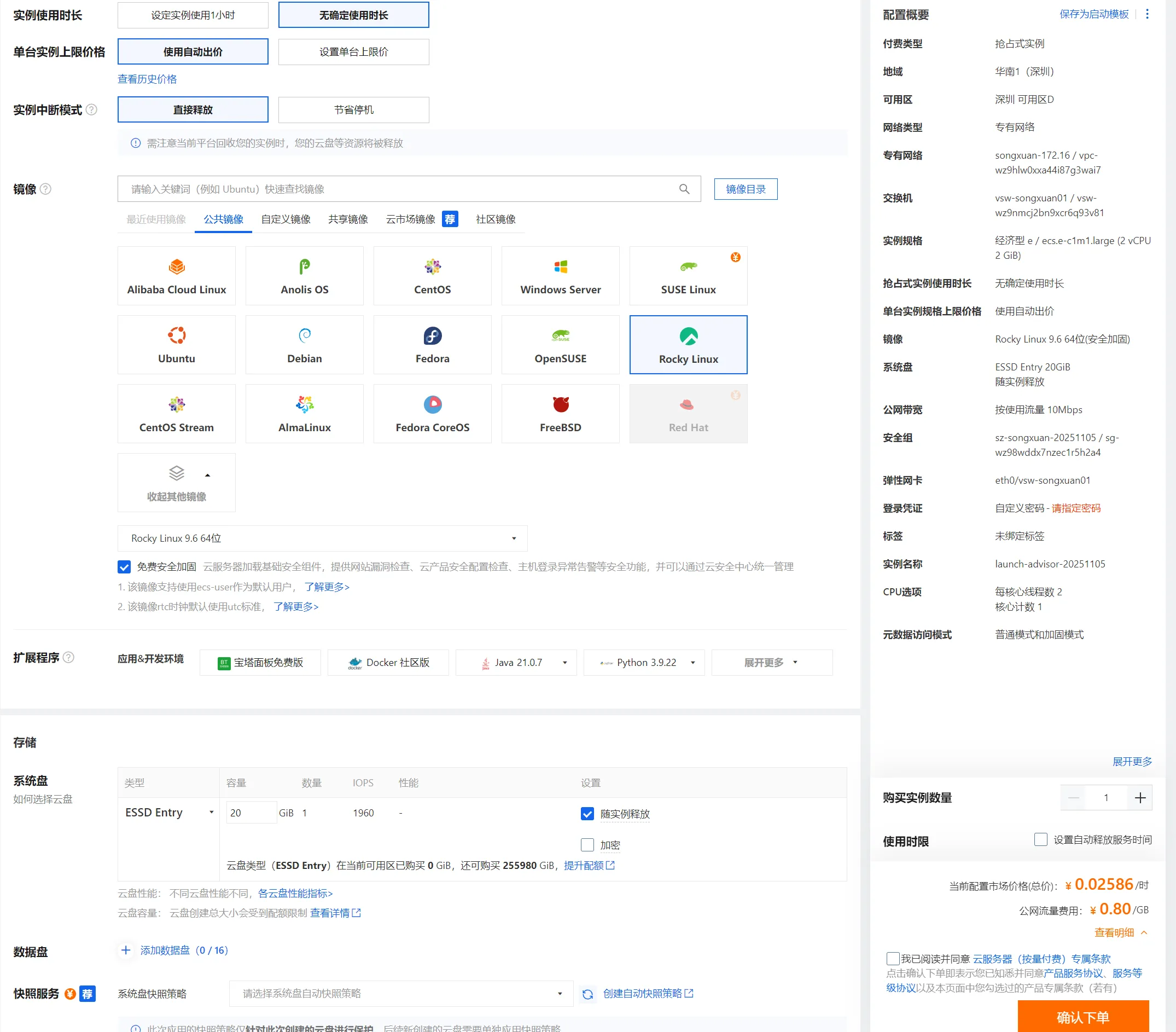The image size is (1176, 1032).
Task: Click the refresh snapshot policy icon
Action: pyautogui.click(x=587, y=994)
